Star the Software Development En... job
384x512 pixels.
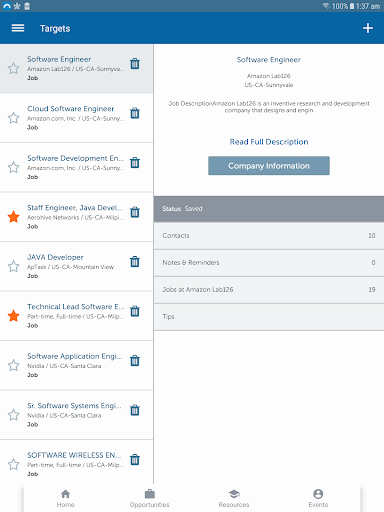pos(14,167)
